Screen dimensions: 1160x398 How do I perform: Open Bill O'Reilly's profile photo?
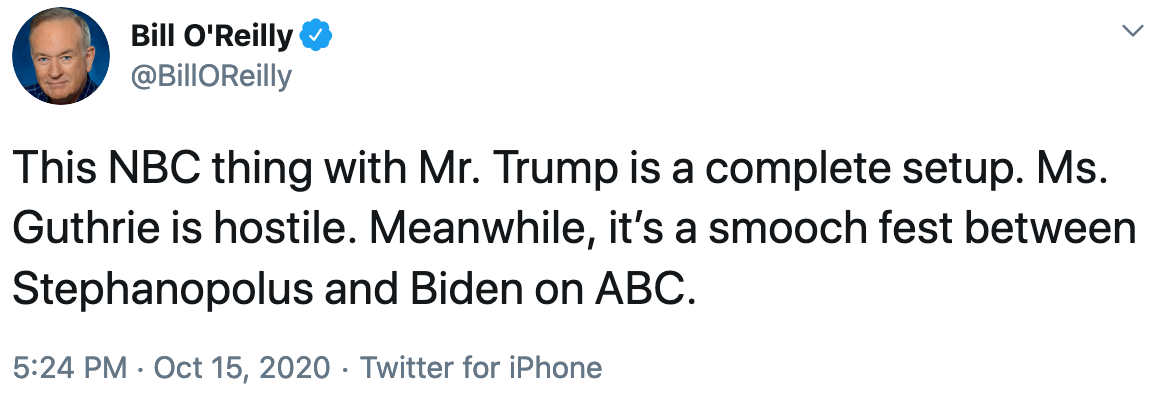pos(61,56)
